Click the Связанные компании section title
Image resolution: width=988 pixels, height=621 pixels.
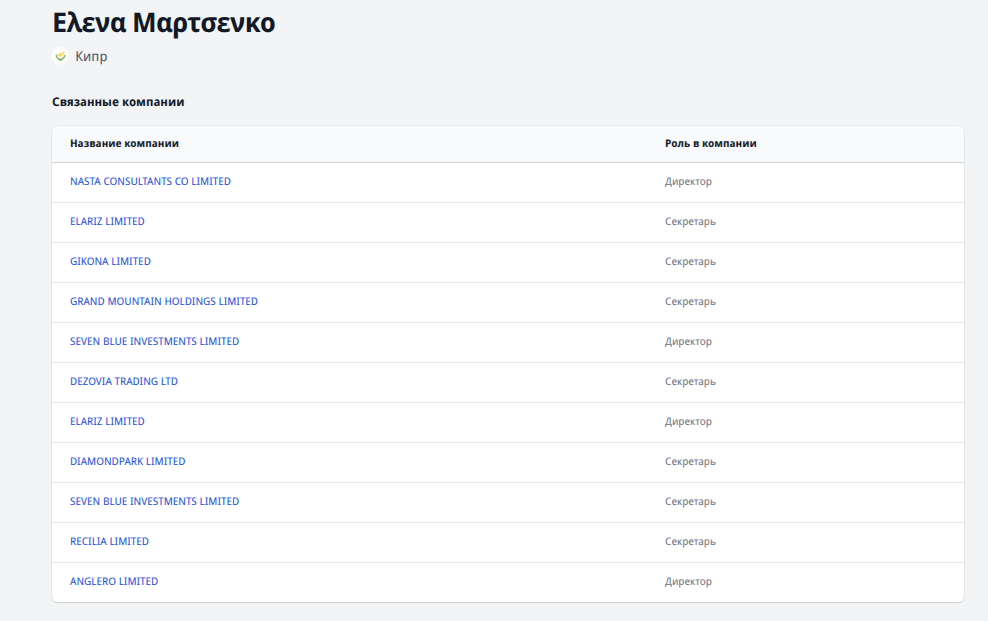tap(118, 102)
